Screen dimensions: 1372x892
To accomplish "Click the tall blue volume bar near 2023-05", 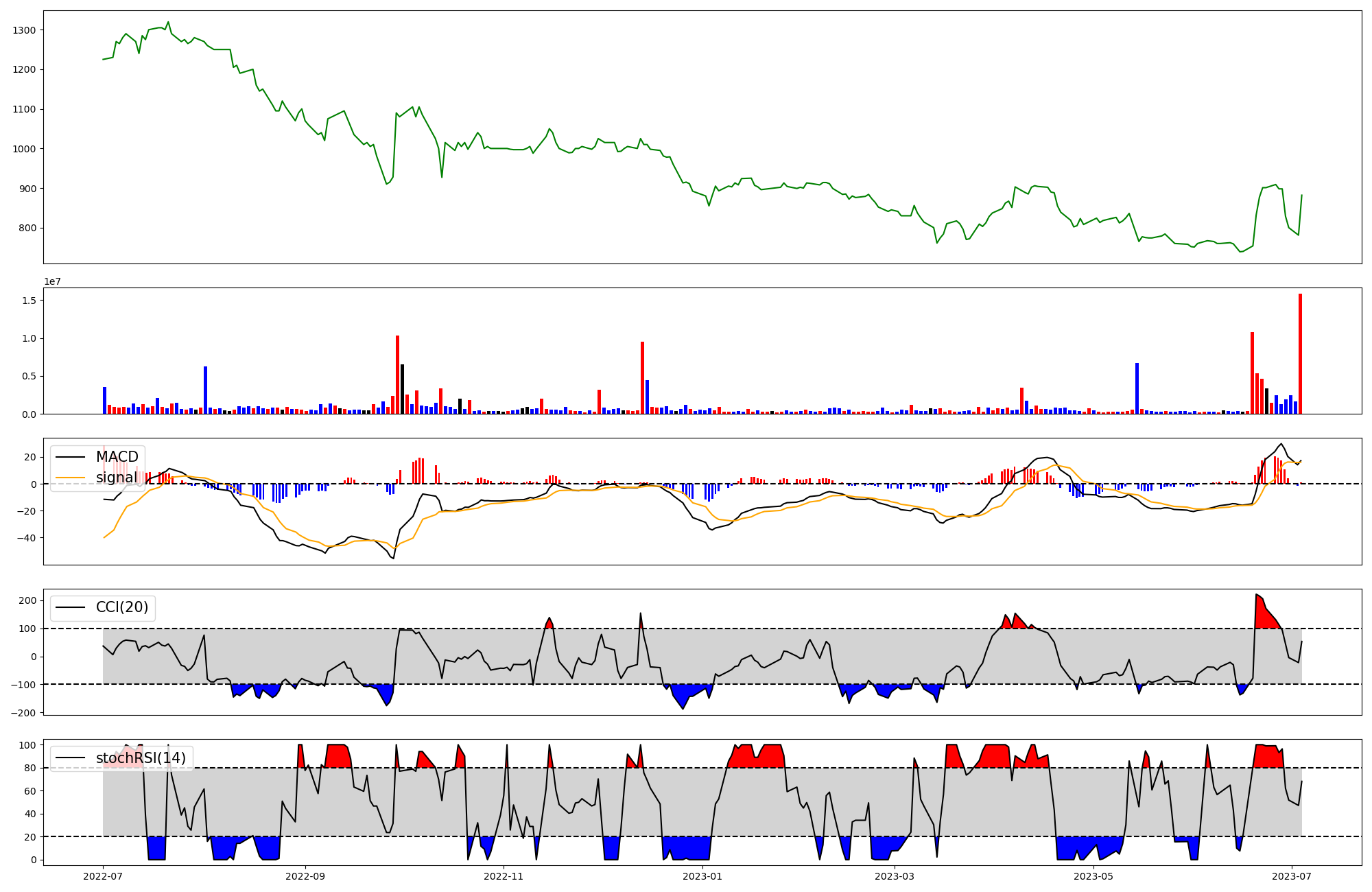I will coord(1137,390).
